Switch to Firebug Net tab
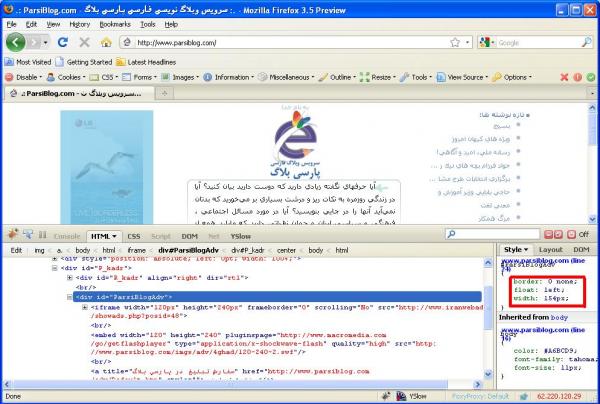 coord(214,236)
